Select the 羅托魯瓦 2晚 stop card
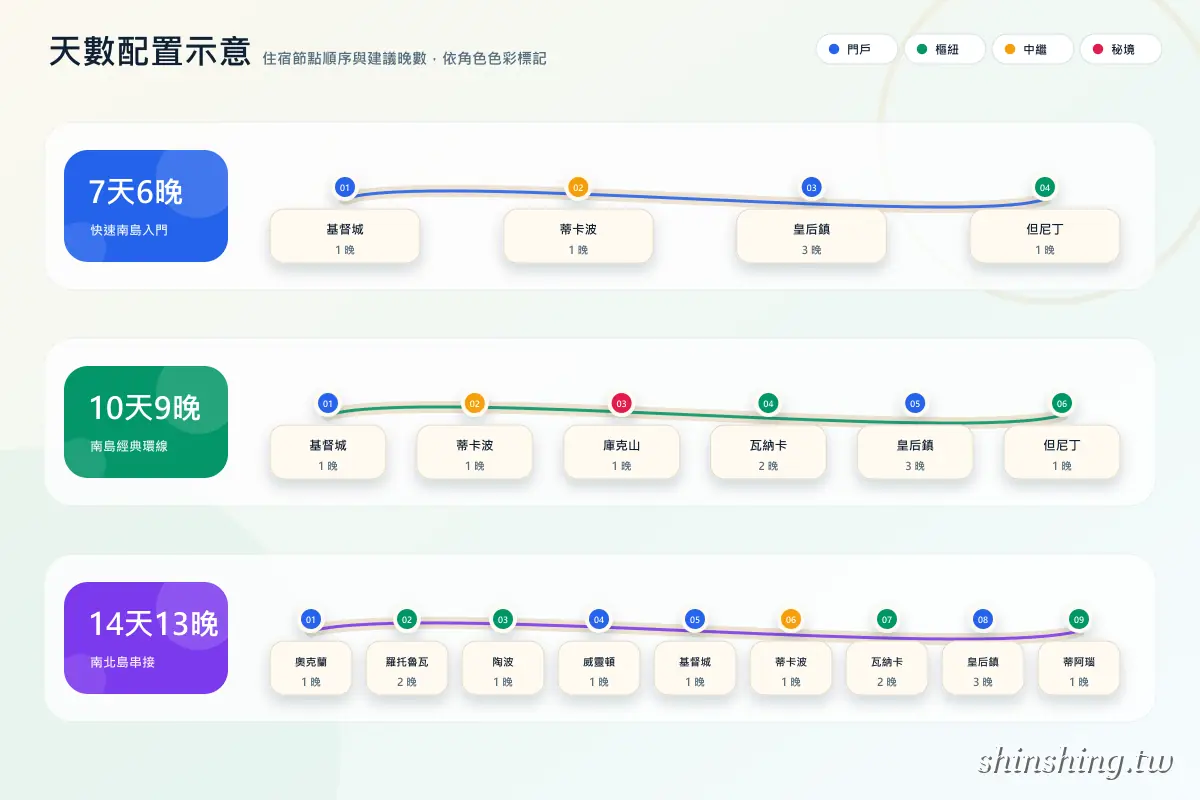This screenshot has height=800, width=1200. [407, 668]
